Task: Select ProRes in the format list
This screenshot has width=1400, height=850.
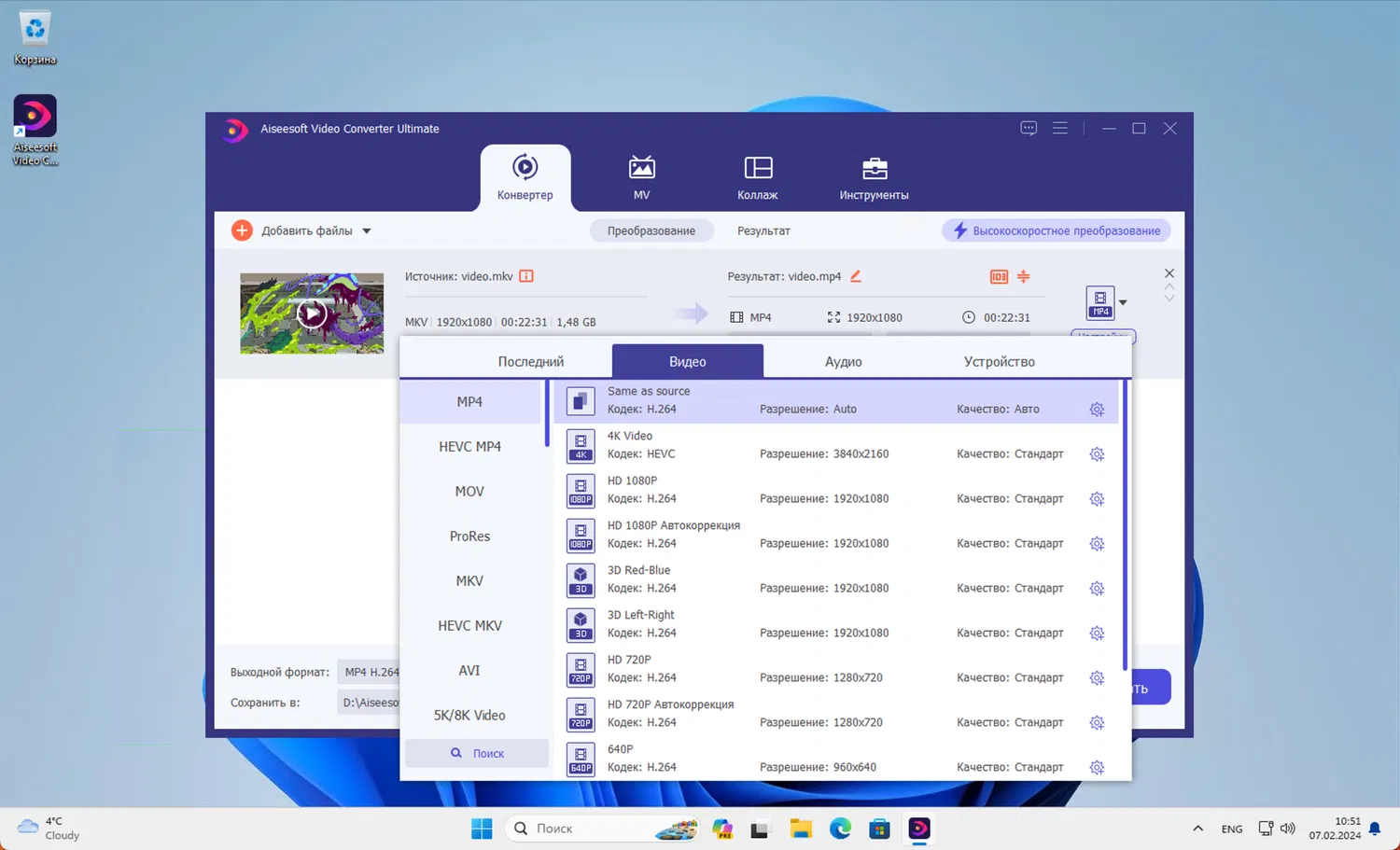Action: 469,536
